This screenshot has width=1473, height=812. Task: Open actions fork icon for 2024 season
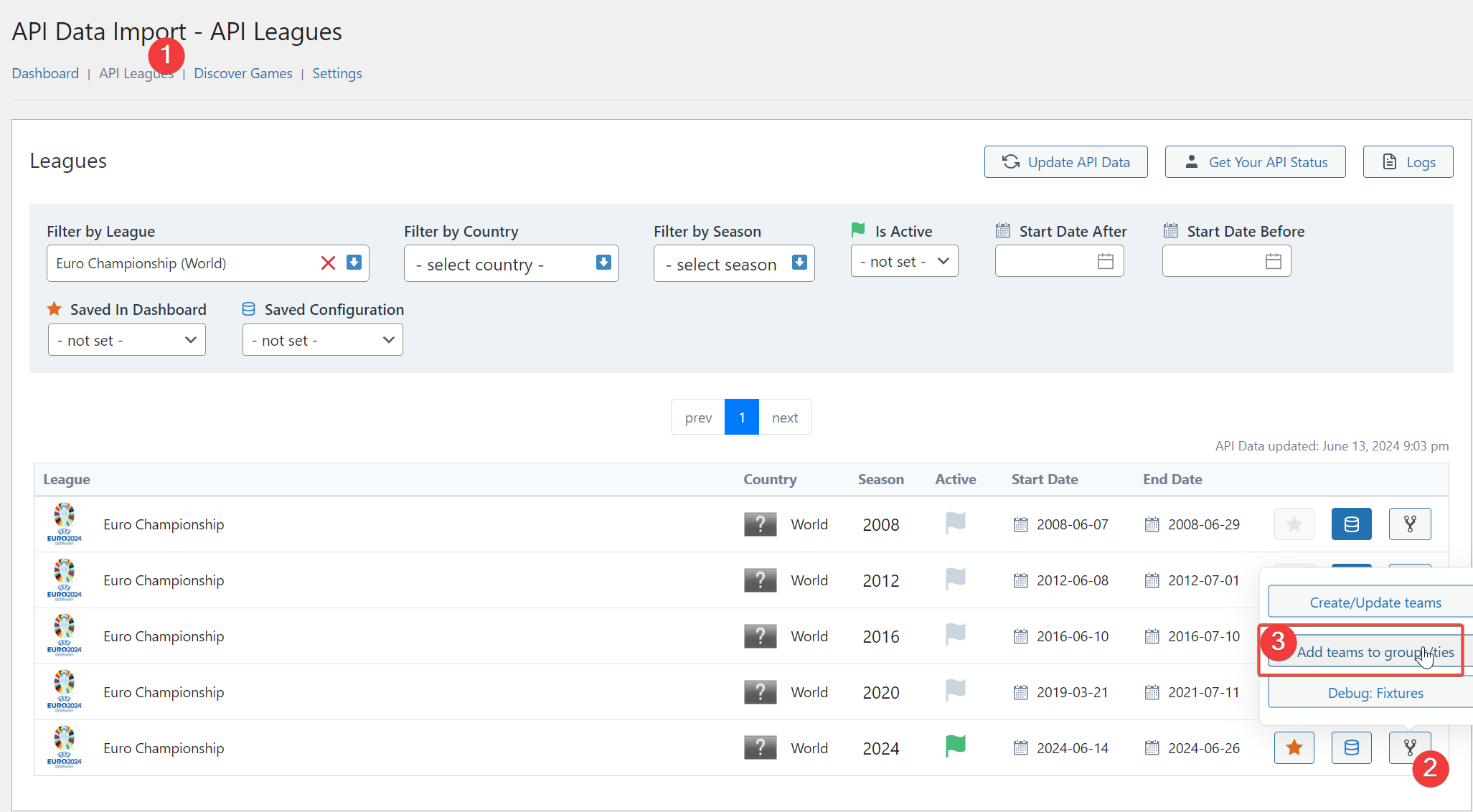[1410, 748]
